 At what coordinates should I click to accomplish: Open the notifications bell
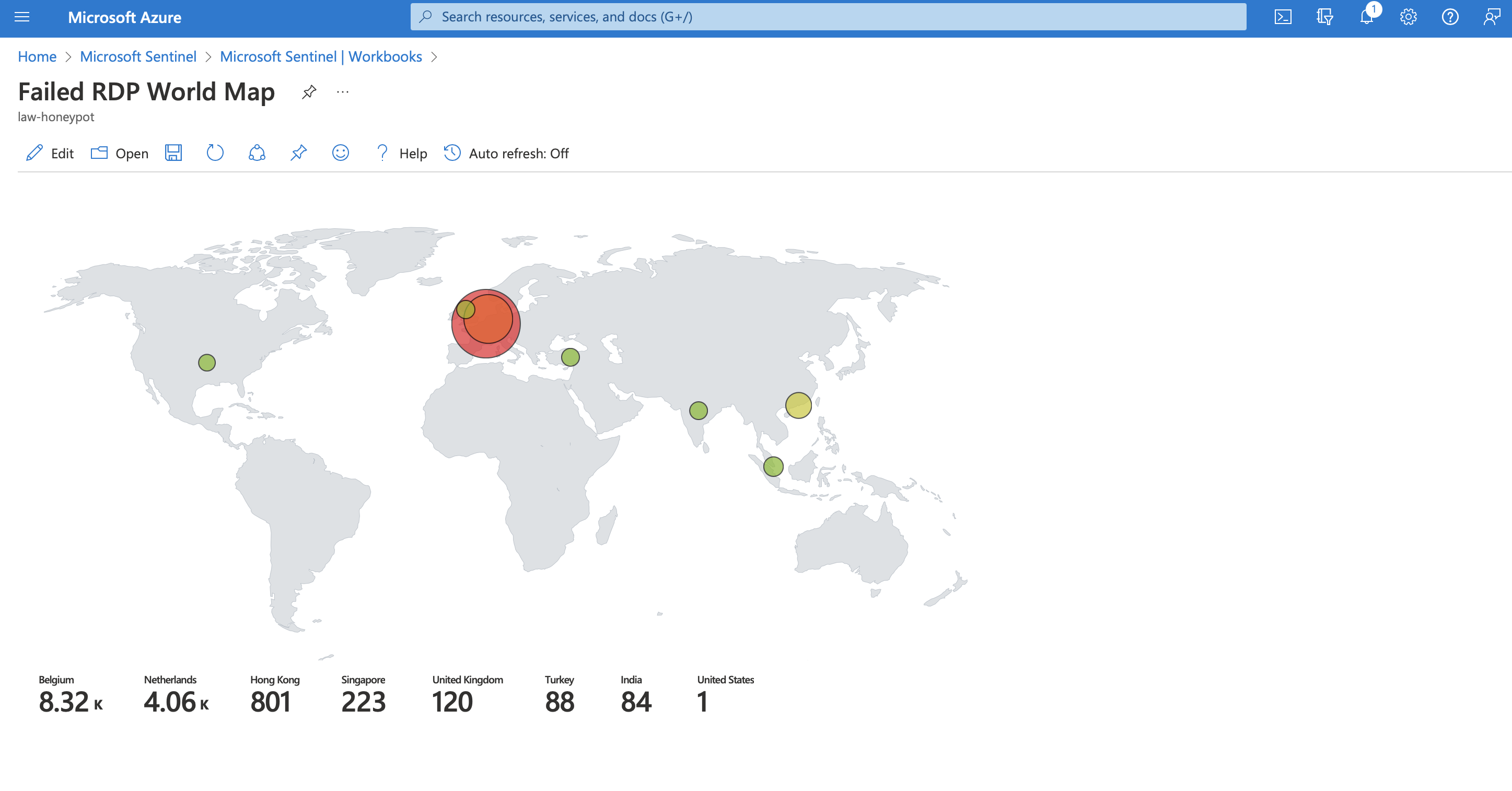[x=1366, y=17]
